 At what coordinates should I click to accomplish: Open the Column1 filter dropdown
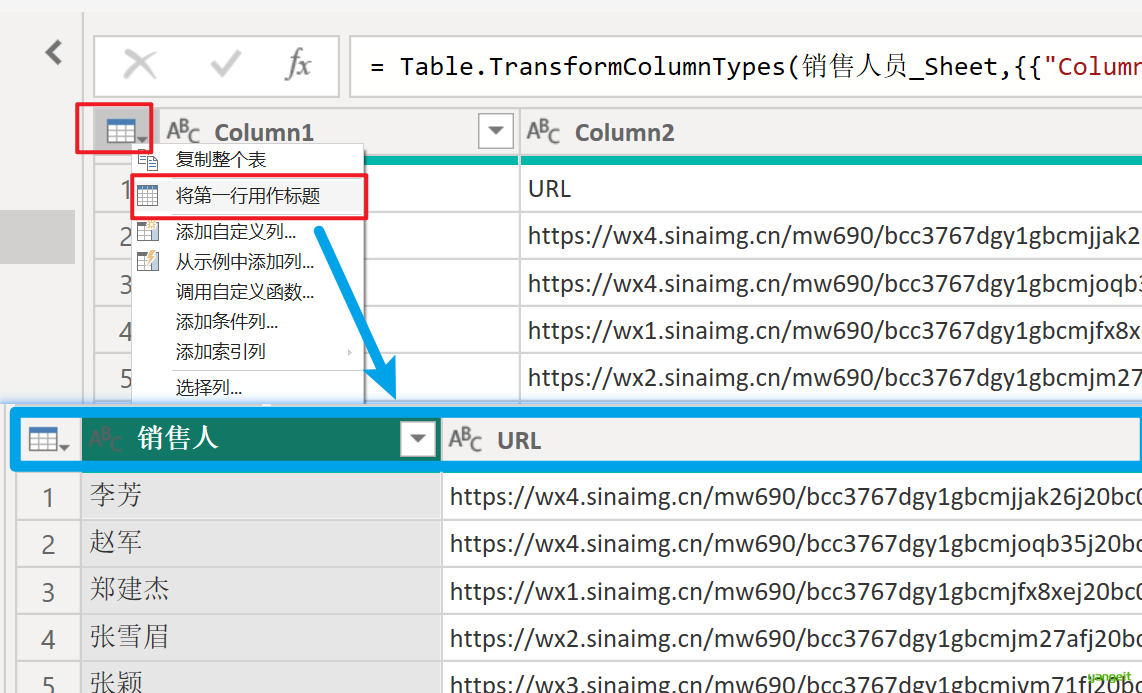[x=495, y=131]
